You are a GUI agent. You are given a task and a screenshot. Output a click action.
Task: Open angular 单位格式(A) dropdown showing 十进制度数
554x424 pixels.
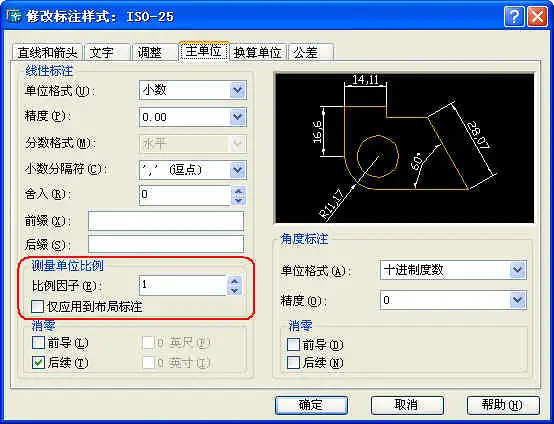tap(453, 270)
